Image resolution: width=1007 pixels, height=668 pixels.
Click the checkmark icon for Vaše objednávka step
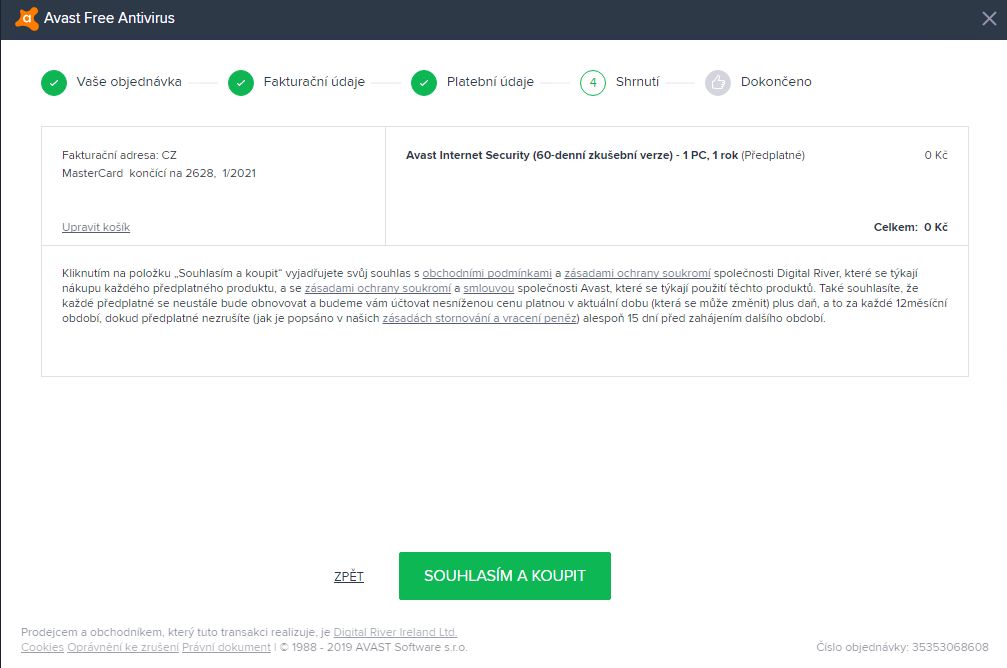click(54, 83)
